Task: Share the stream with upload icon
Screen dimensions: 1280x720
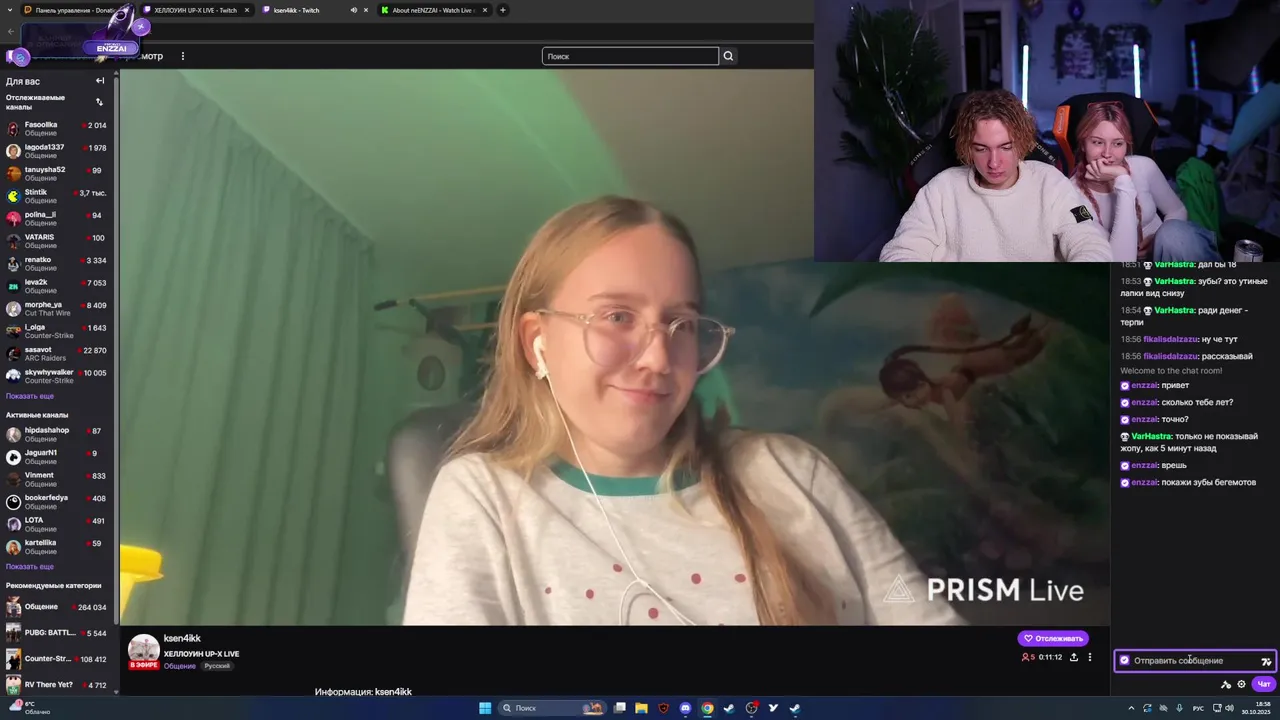Action: [1074, 657]
